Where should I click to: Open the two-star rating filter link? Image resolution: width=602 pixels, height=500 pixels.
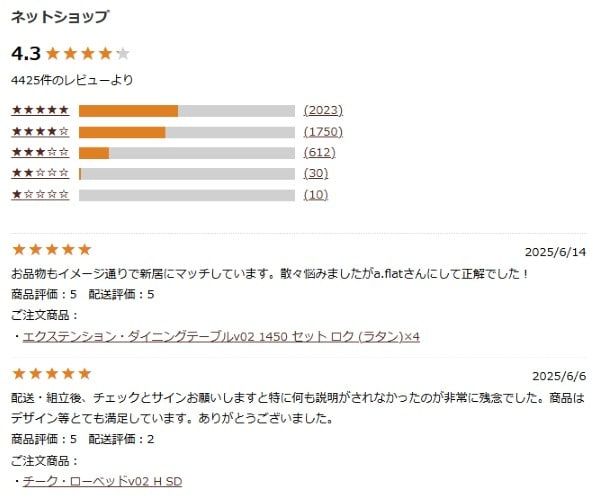tap(40, 173)
